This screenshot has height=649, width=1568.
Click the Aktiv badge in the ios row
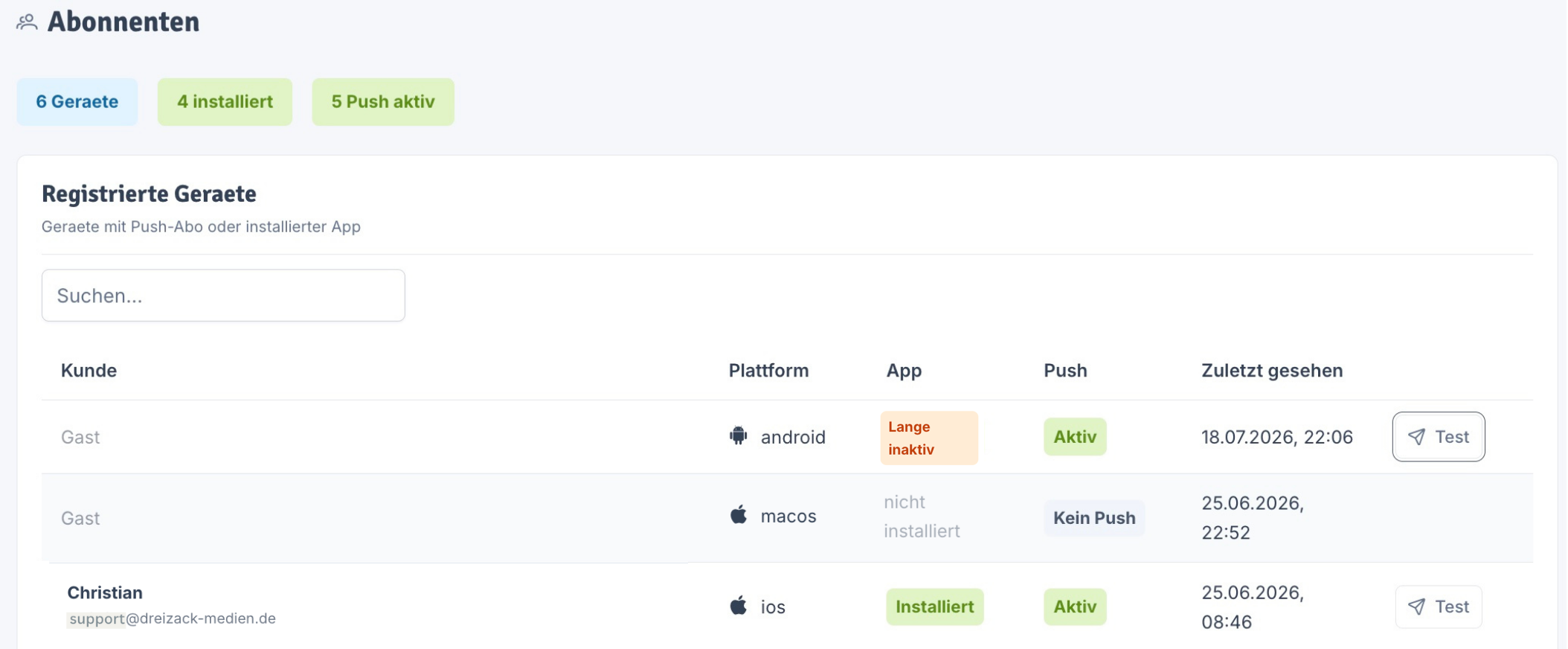[x=1075, y=607]
